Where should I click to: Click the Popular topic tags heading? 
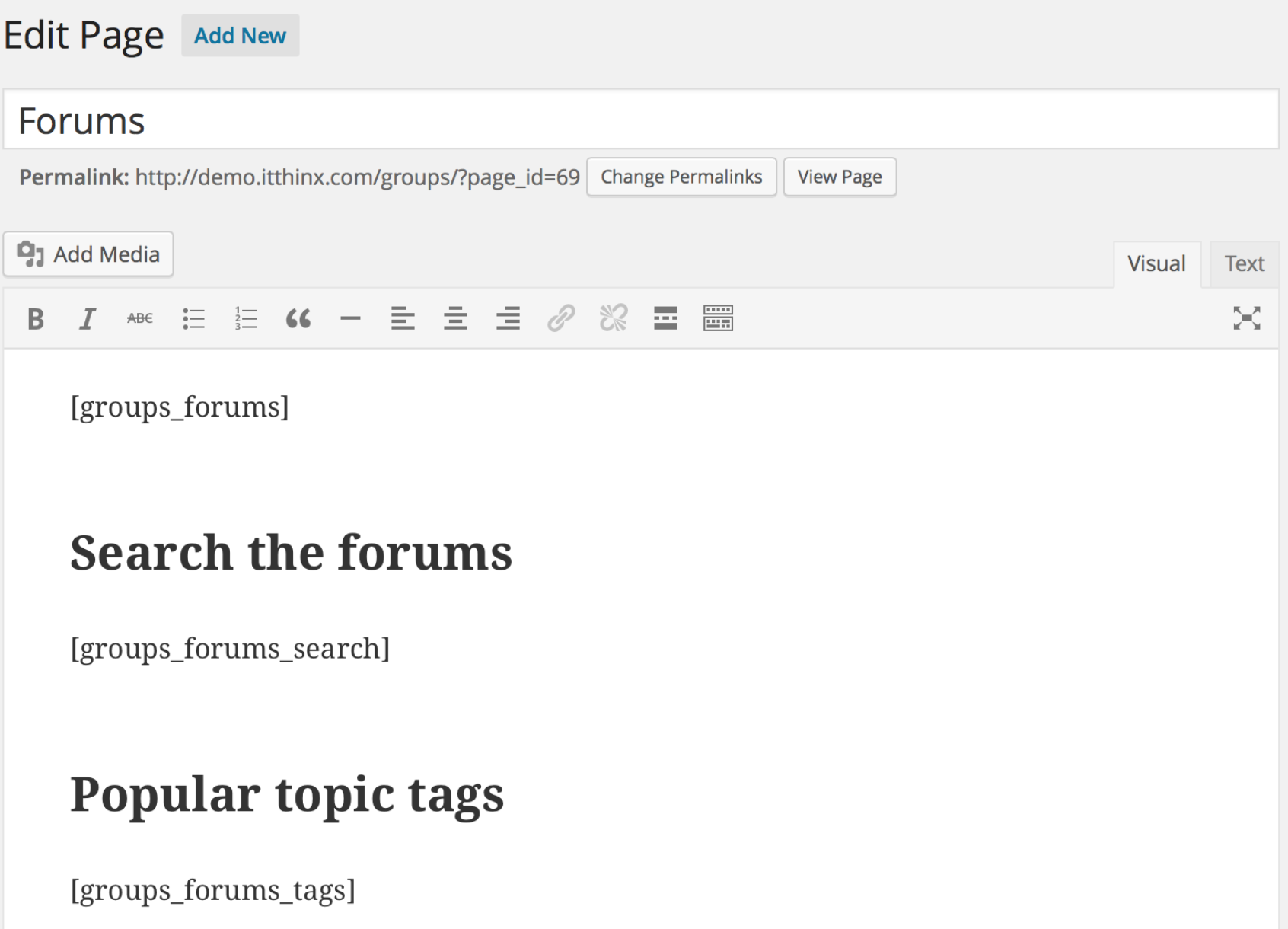(x=287, y=795)
